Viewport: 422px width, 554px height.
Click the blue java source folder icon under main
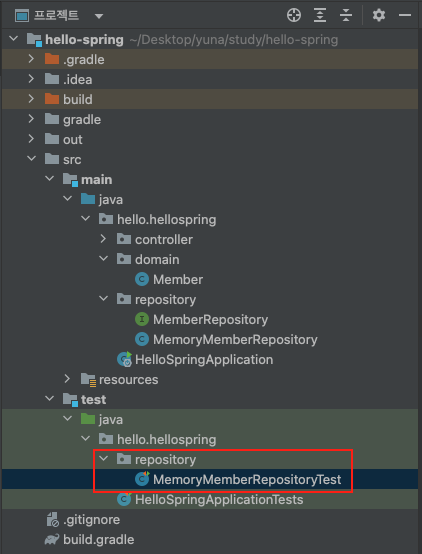point(88,199)
